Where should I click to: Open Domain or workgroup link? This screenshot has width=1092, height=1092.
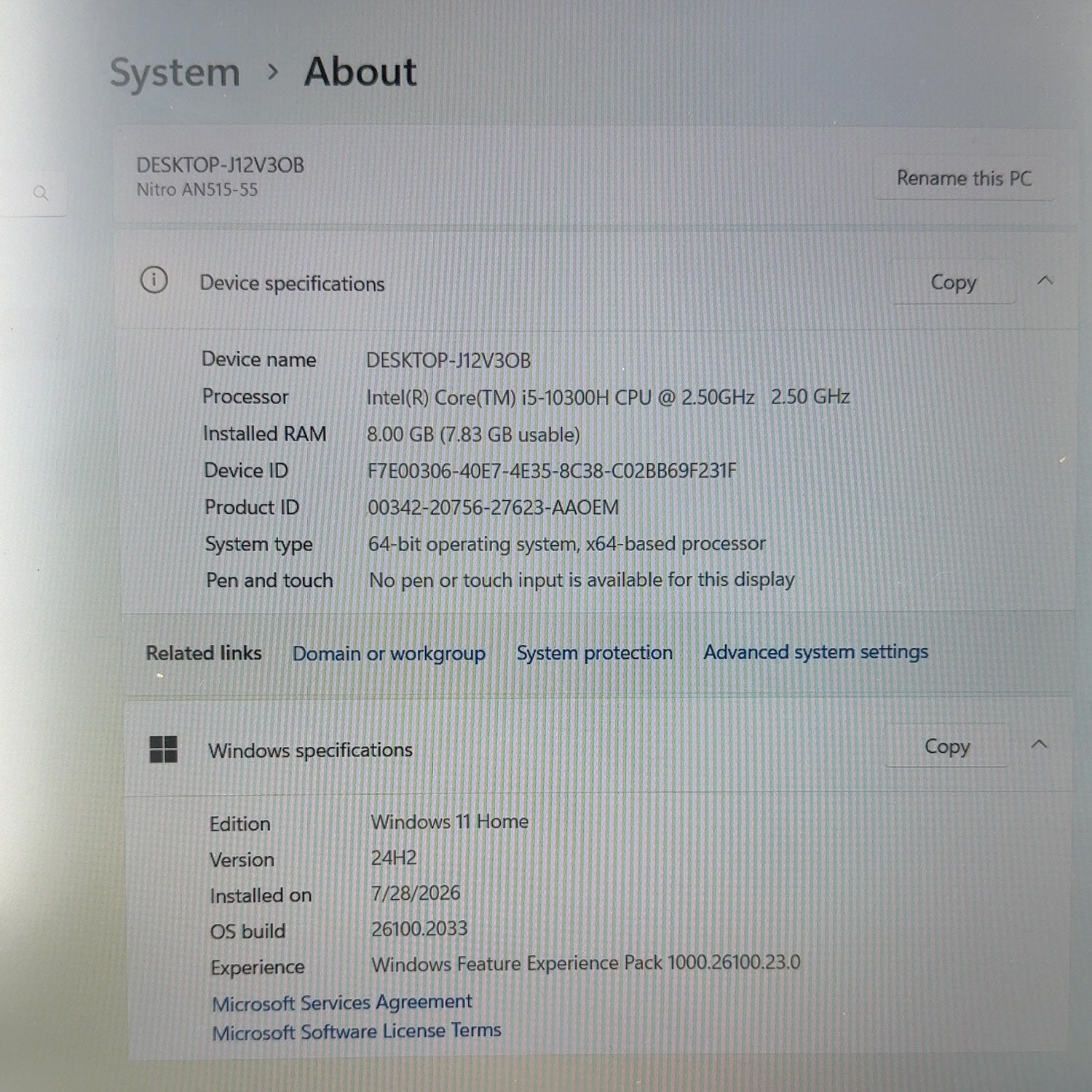[x=389, y=654]
